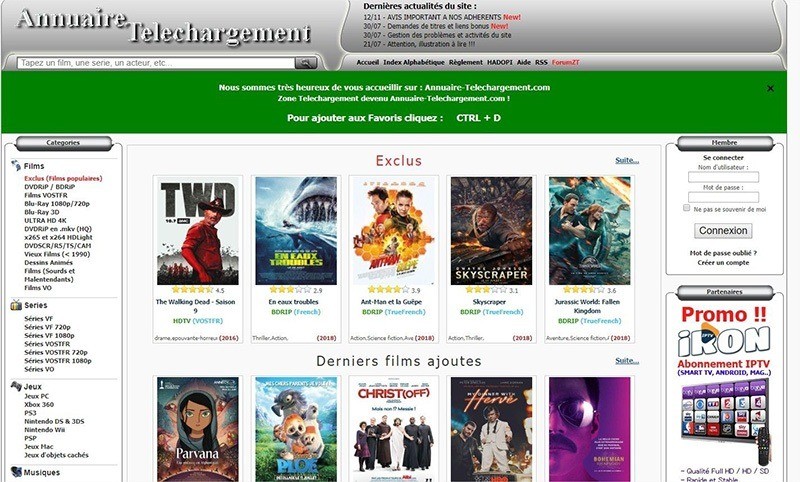Image resolution: width=800 pixels, height=482 pixels.
Task: Open 'Attention, illustration à lire' news
Action: coord(431,44)
